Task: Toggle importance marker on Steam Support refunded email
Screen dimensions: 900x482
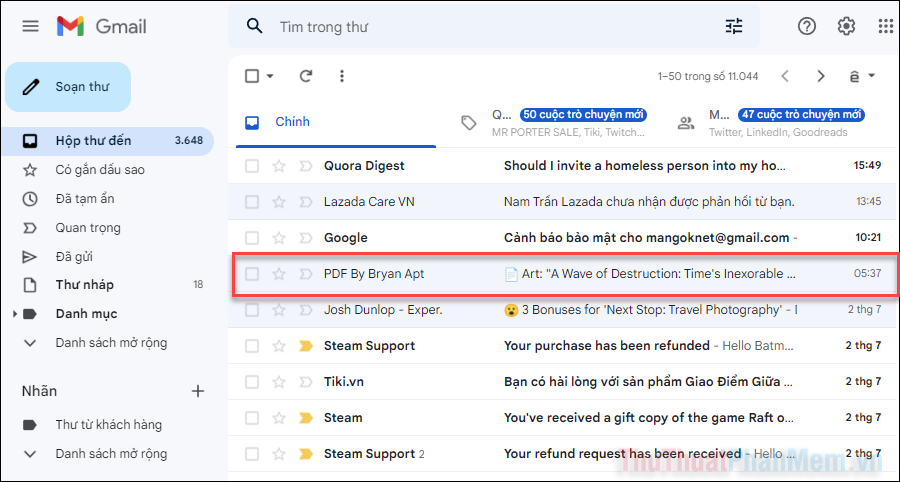Action: 305,346
